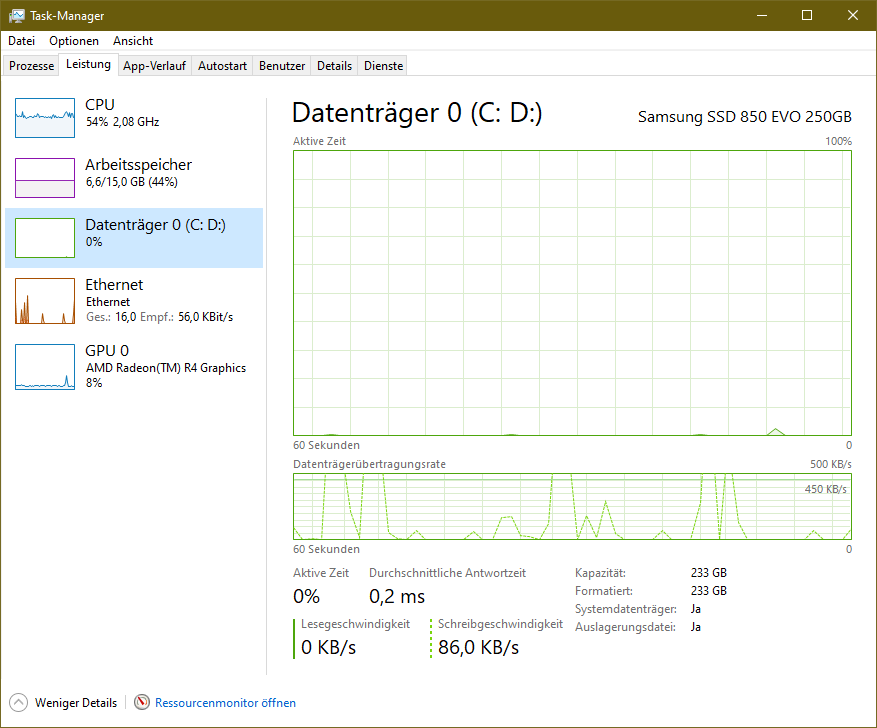Switch to the Leistung tab
The image size is (877, 728).
88,64
